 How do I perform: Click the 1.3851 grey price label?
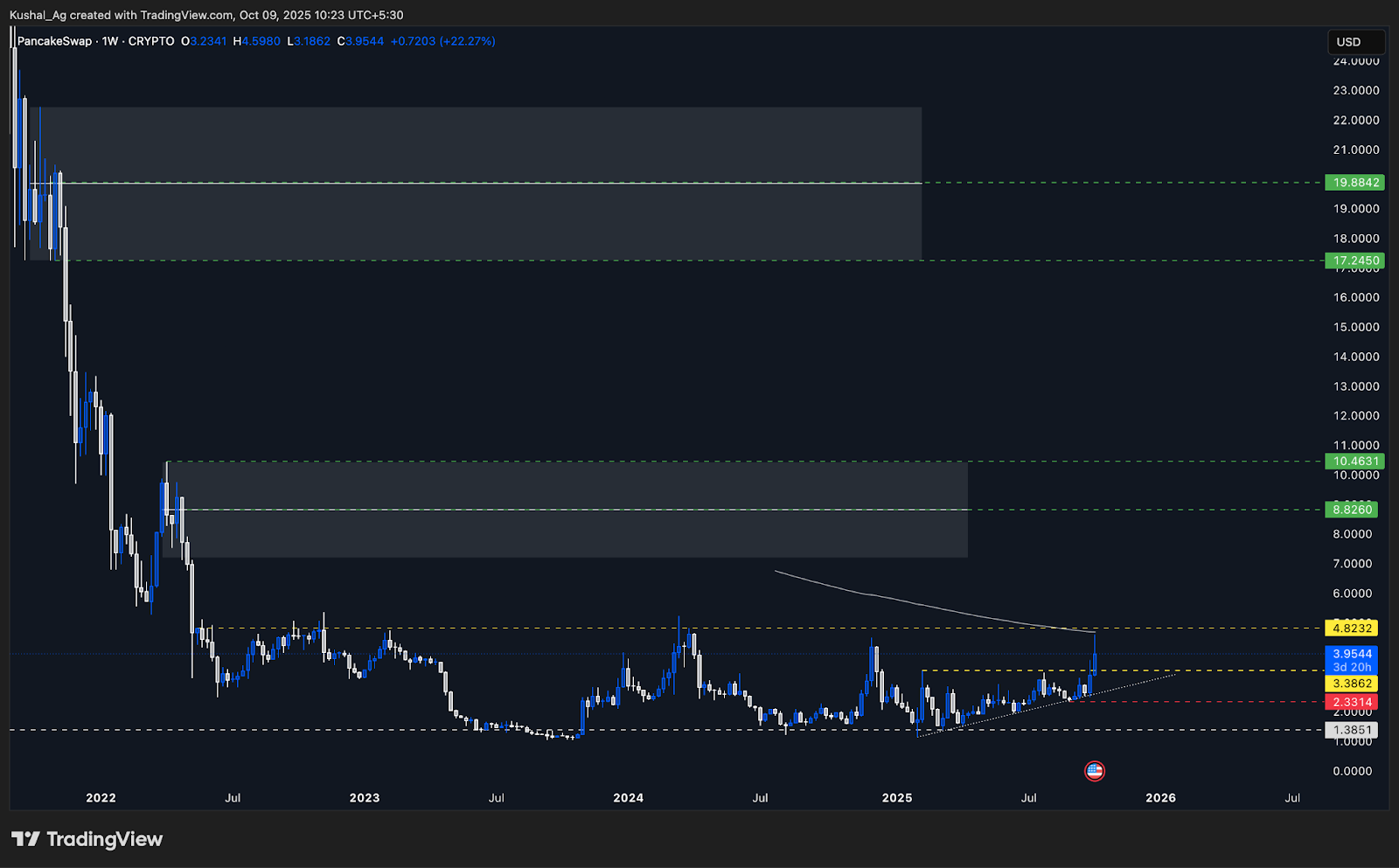pos(1352,730)
